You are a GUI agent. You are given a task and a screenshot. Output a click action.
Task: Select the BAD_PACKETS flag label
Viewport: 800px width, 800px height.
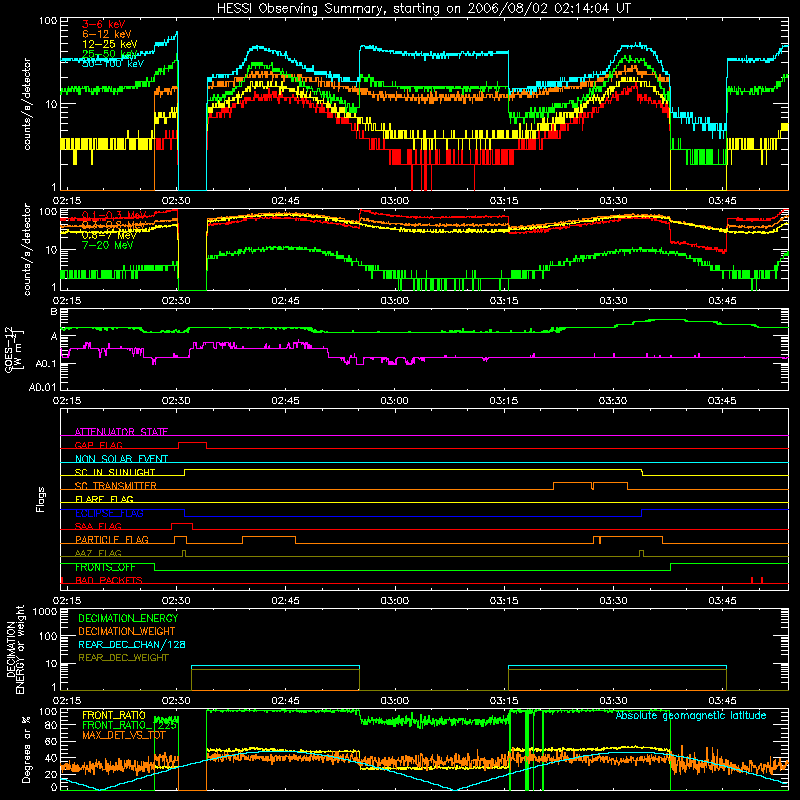(109, 581)
